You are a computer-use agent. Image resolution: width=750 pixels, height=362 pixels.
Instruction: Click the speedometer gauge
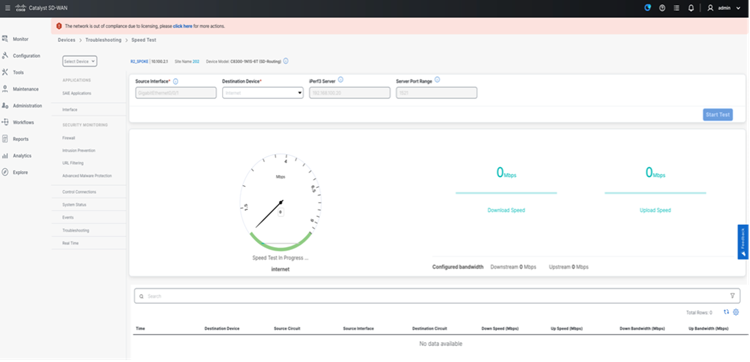click(280, 202)
